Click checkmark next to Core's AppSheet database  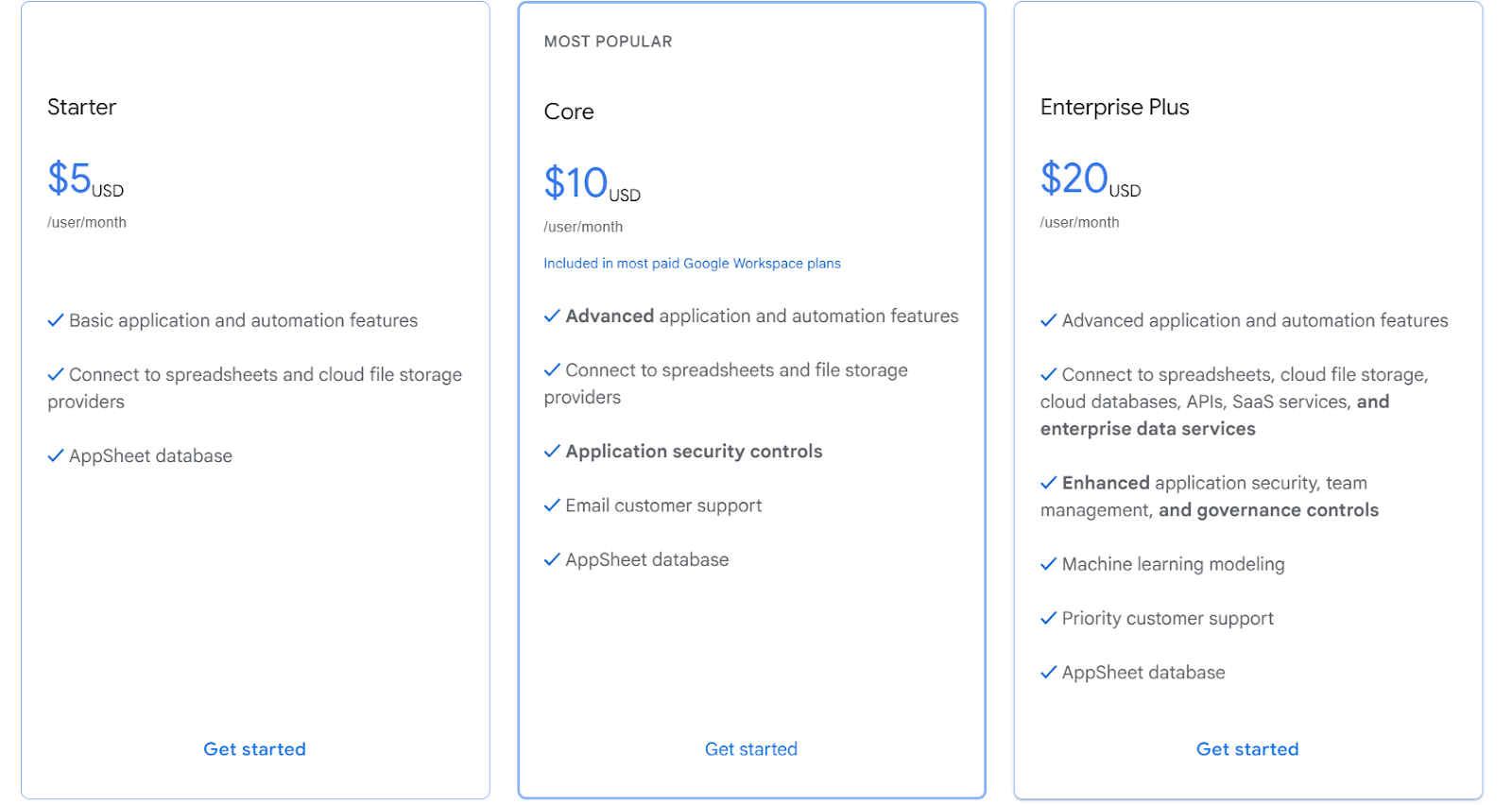tap(552, 559)
